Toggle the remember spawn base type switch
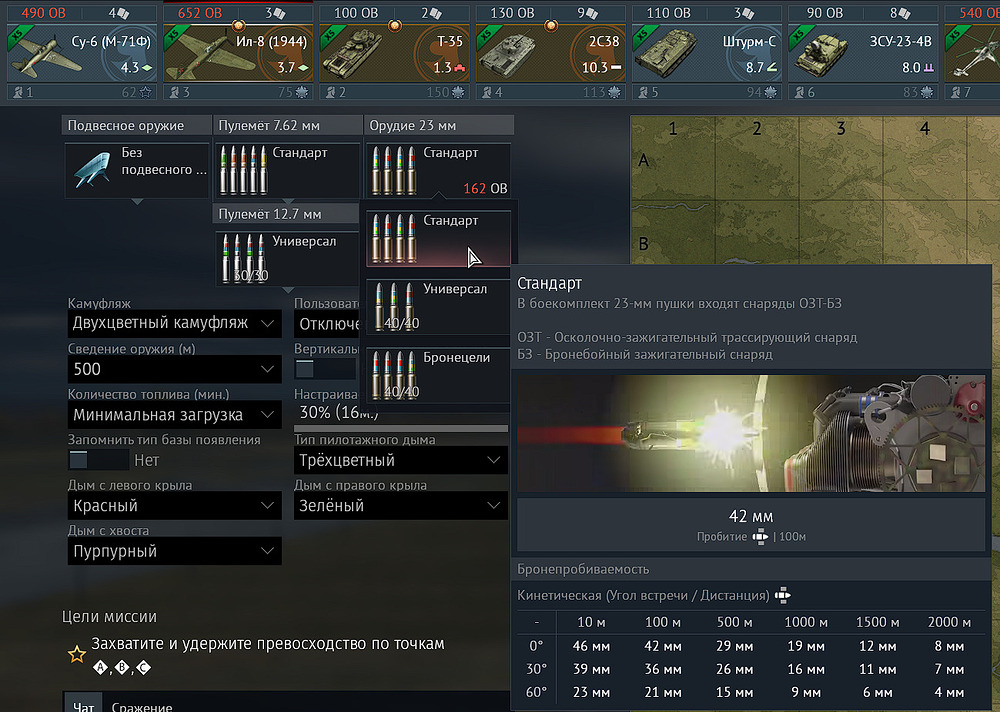 coord(98,460)
